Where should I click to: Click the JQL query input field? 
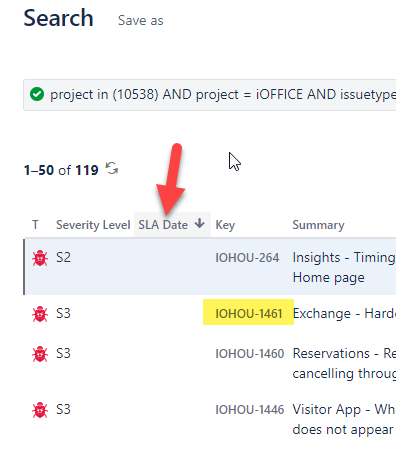(x=210, y=95)
